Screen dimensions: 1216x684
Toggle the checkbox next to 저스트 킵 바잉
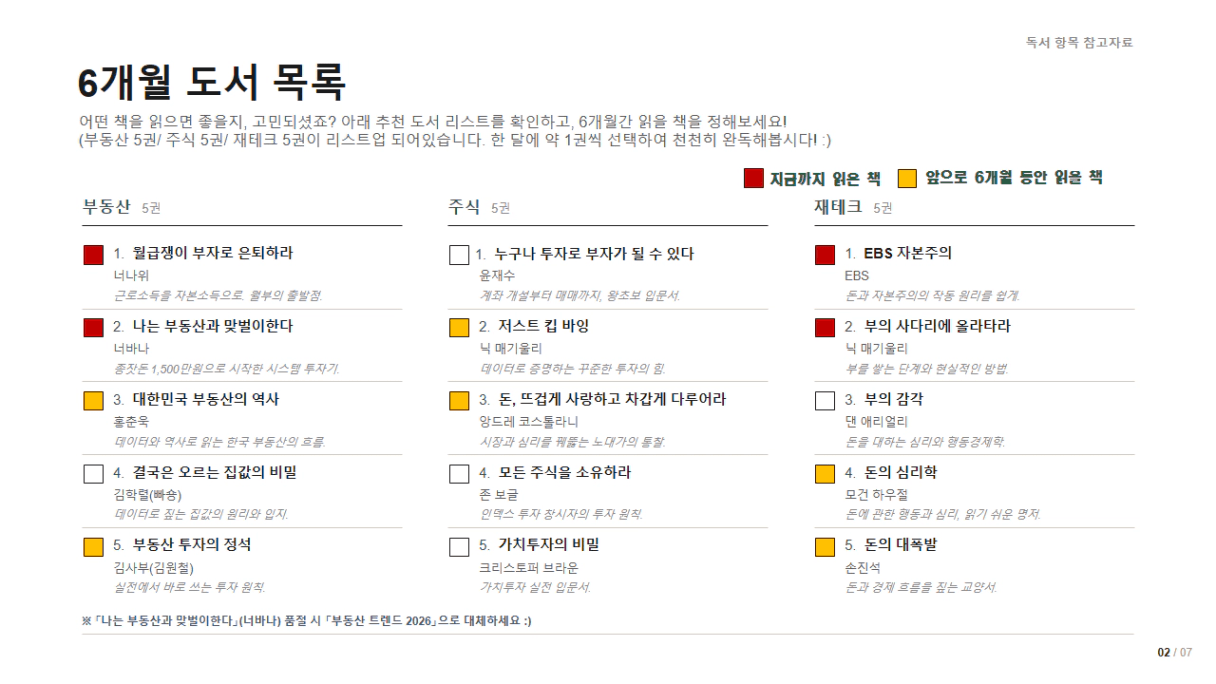click(x=459, y=327)
